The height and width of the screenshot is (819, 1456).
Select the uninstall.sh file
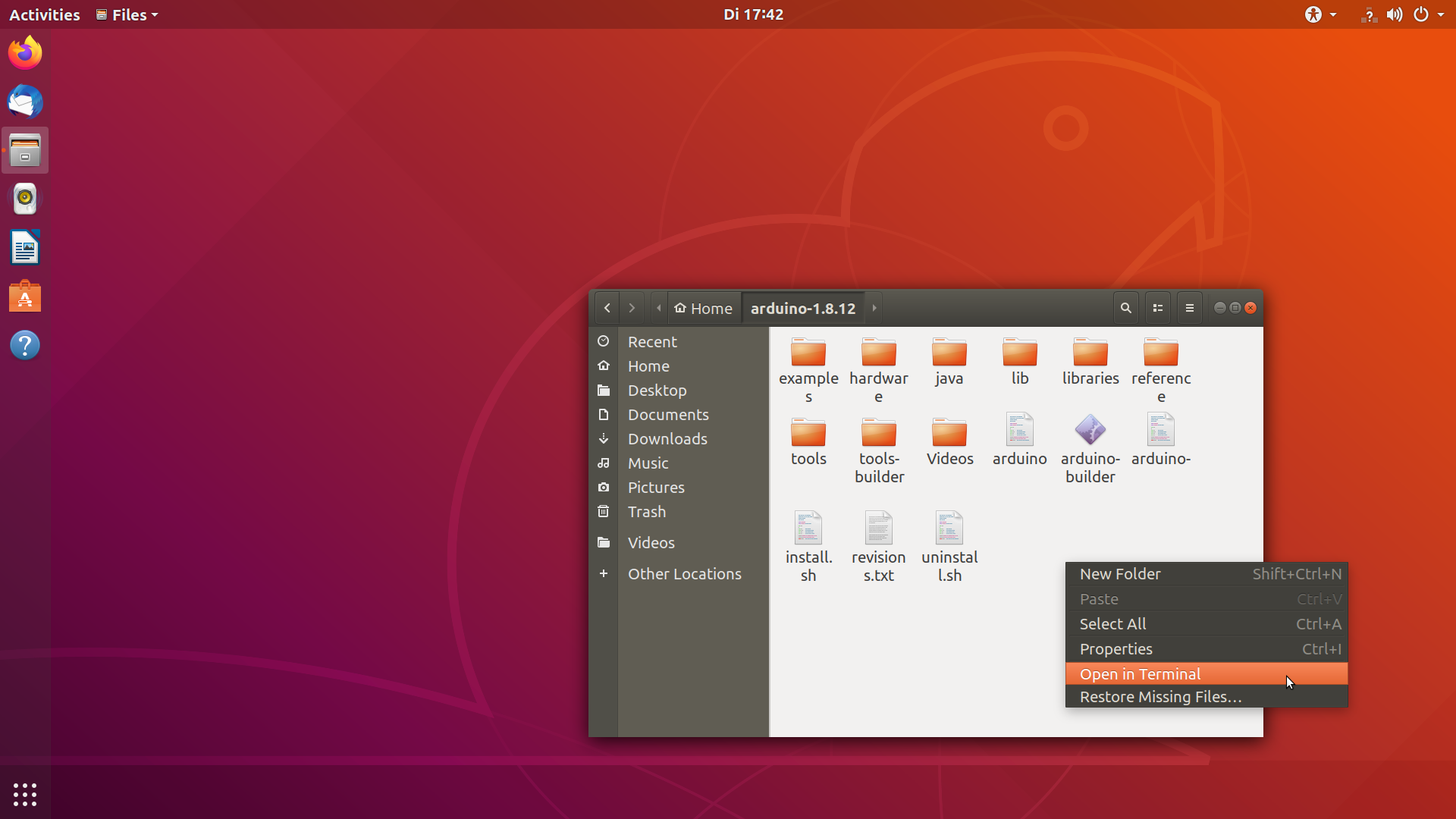[949, 547]
